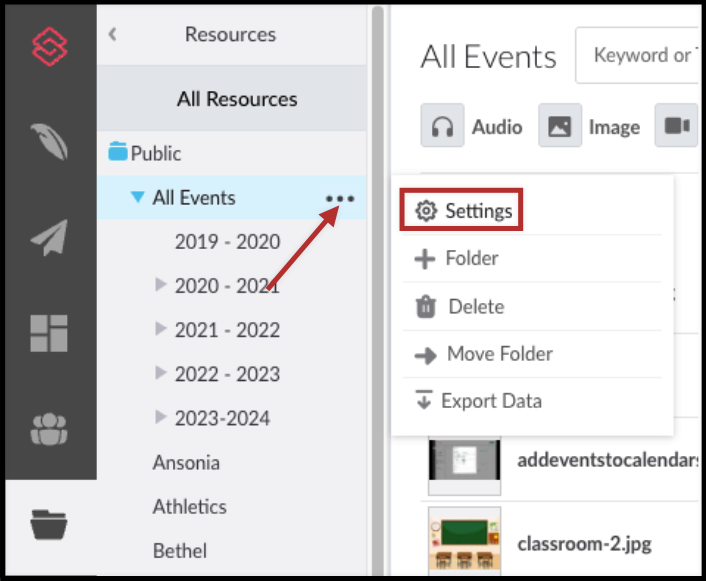Select the Bethel folder

click(x=180, y=551)
